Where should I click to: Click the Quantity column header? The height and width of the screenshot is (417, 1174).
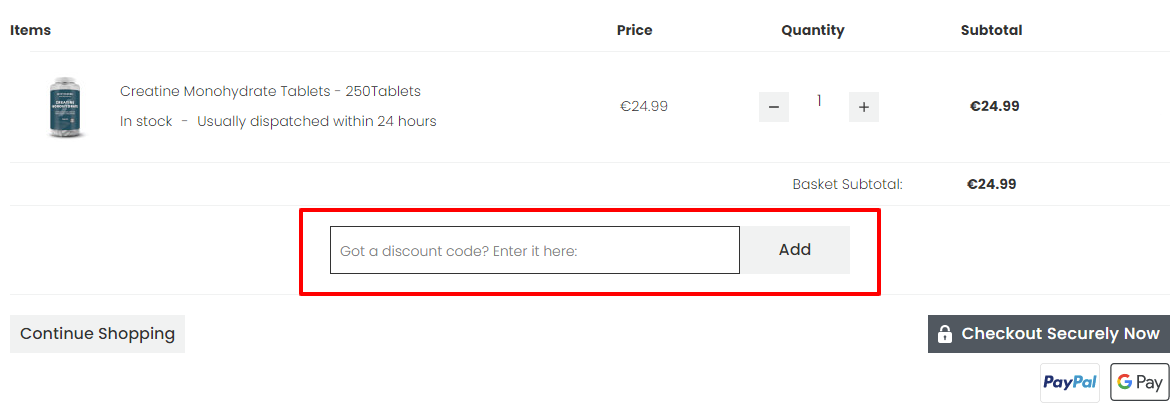(813, 30)
